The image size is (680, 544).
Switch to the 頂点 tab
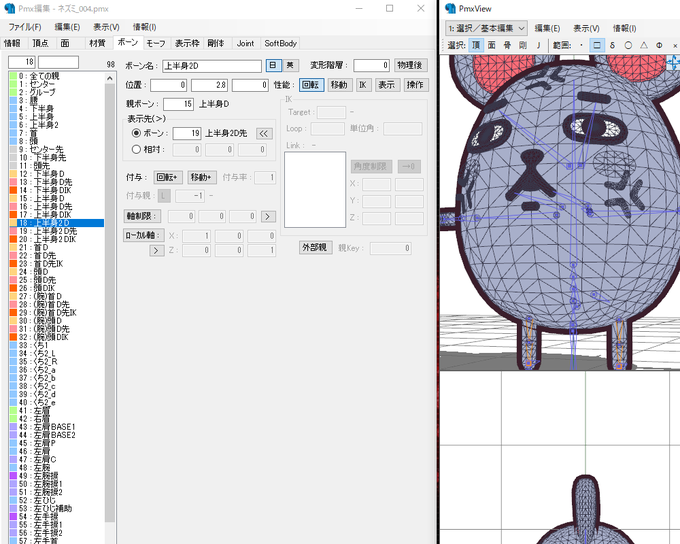click(x=40, y=43)
